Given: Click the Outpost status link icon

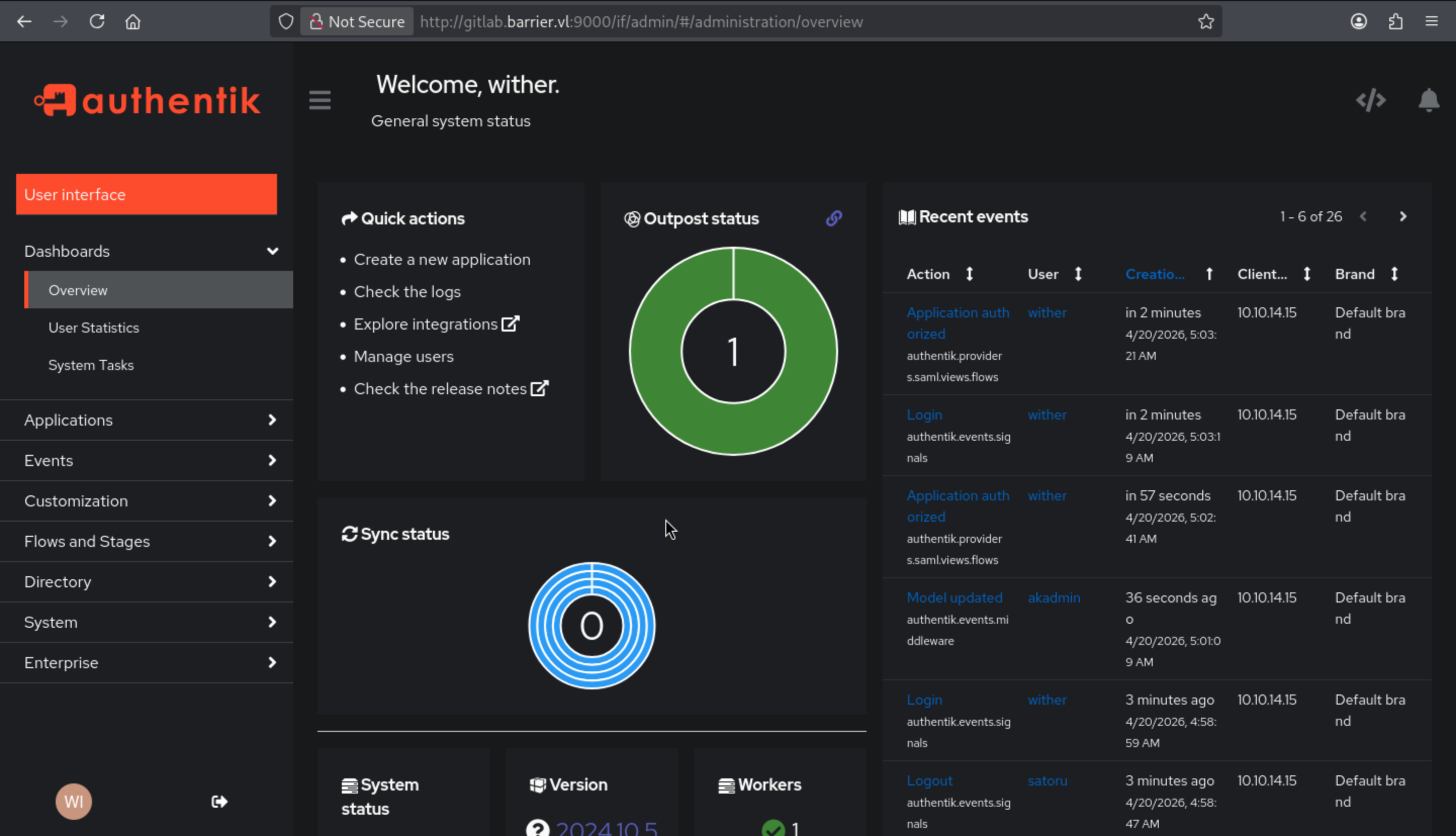Looking at the screenshot, I should pyautogui.click(x=834, y=218).
